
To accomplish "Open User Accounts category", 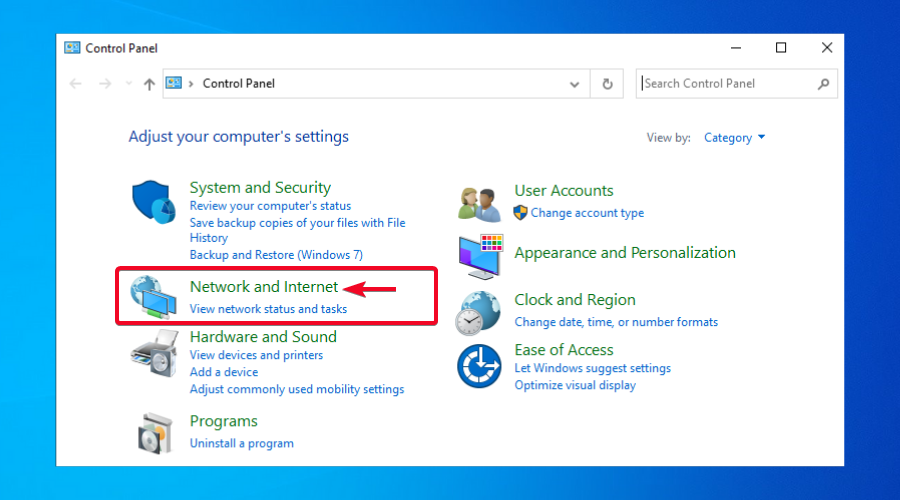I will click(564, 191).
